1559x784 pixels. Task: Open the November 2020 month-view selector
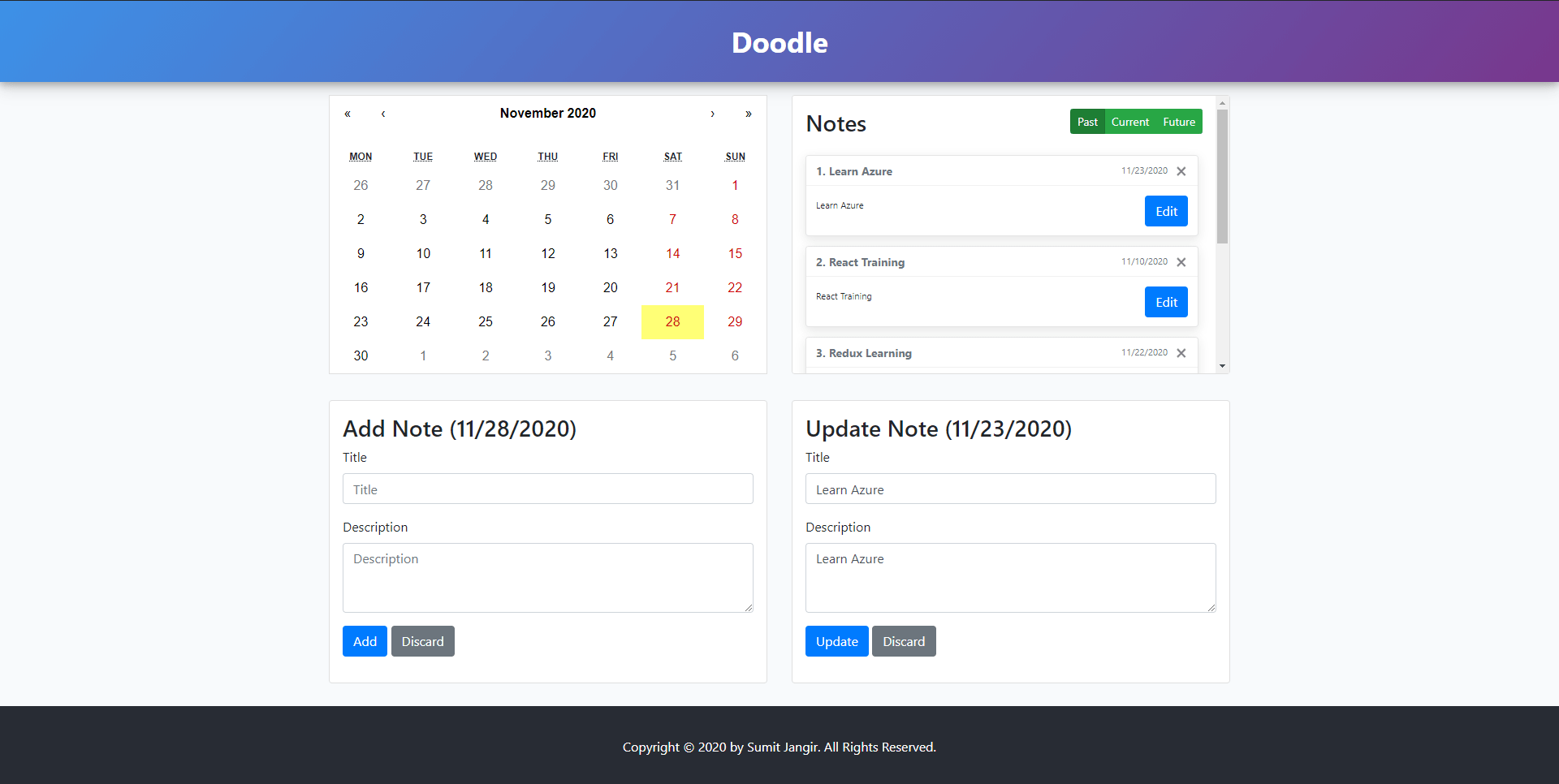coord(548,114)
